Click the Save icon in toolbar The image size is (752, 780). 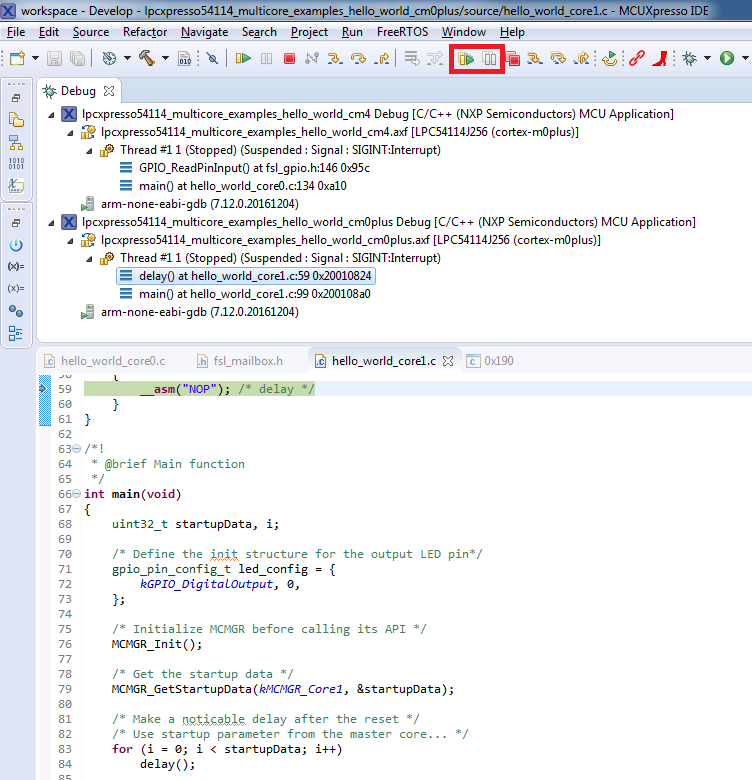point(53,59)
